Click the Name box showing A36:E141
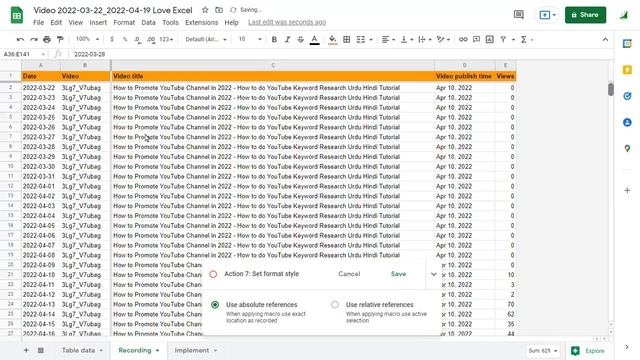This screenshot has width=640, height=360. point(24,54)
